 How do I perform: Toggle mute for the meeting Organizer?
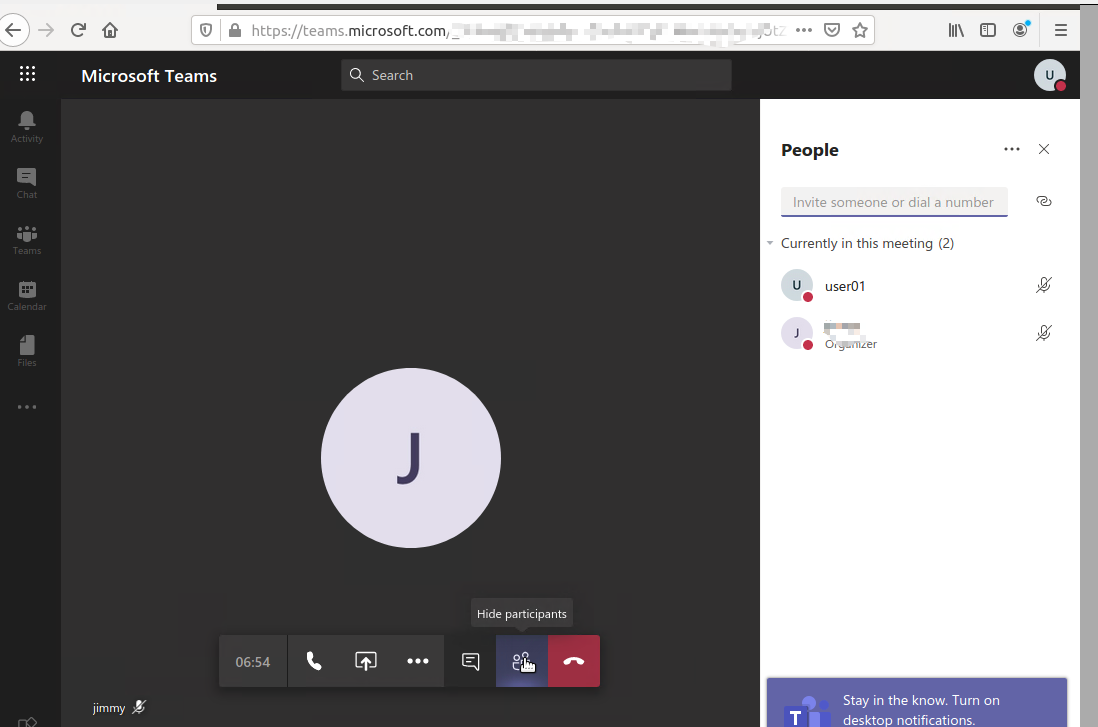(x=1043, y=332)
